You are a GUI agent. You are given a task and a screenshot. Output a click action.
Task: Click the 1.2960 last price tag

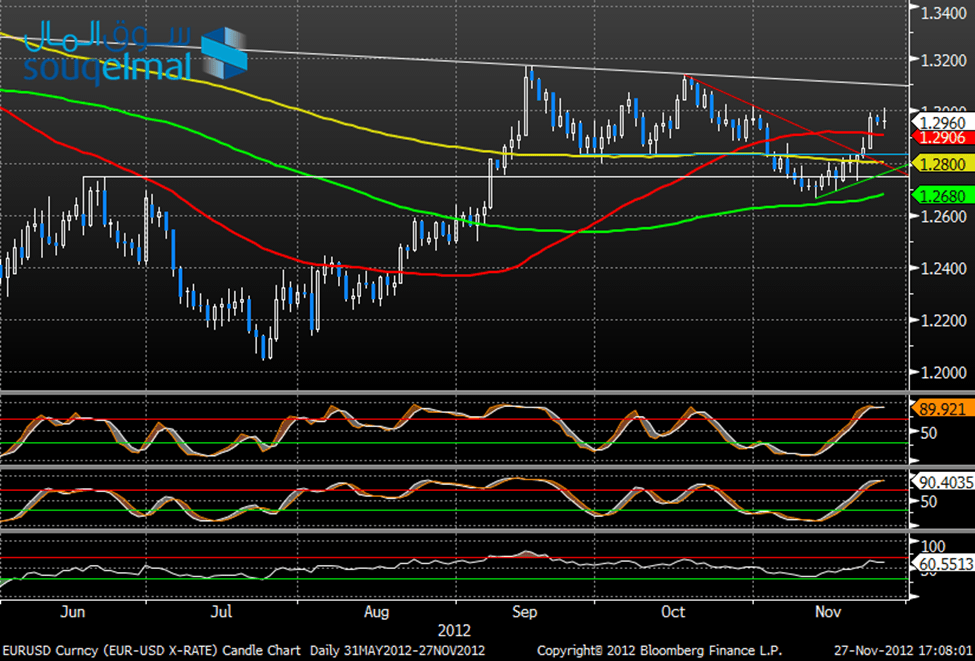940,122
